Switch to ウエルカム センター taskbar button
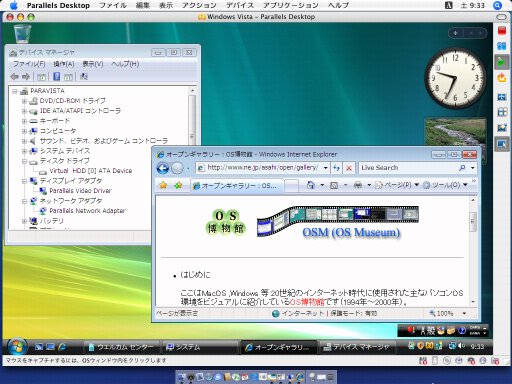 click(122, 347)
